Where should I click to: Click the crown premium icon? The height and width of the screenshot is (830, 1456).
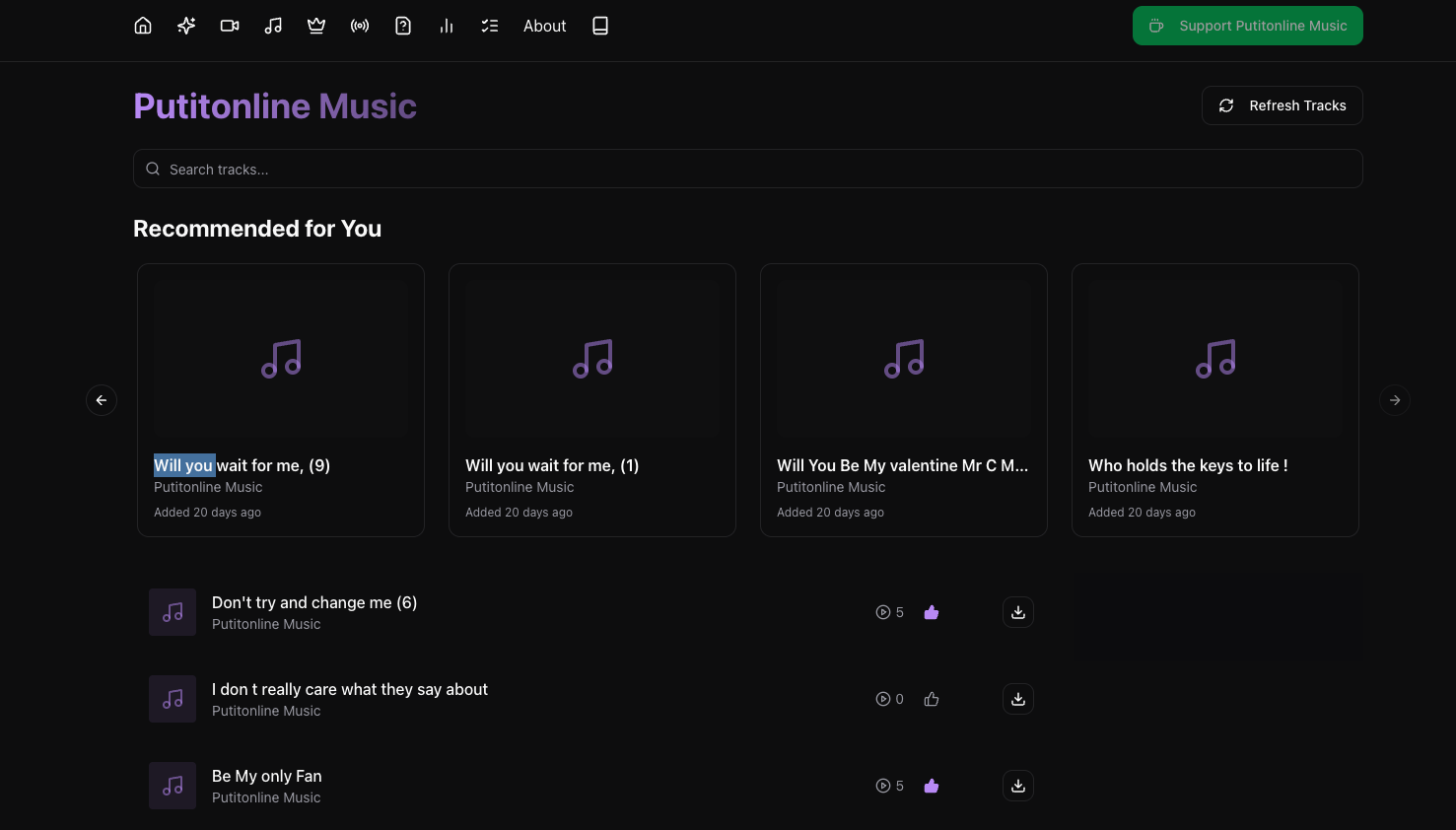pos(316,26)
